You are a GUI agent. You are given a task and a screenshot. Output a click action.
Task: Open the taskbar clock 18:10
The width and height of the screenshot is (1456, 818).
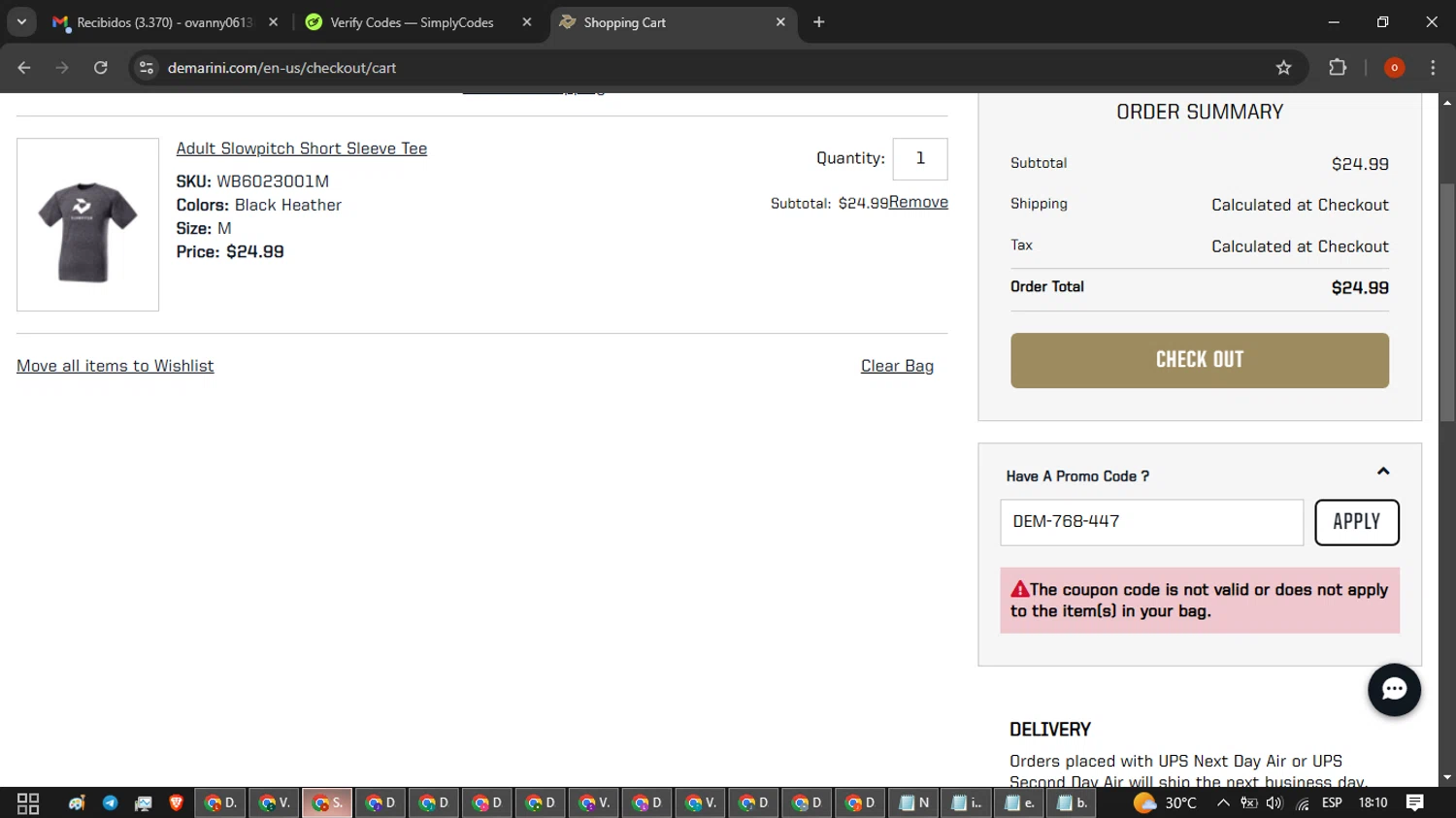tap(1373, 803)
